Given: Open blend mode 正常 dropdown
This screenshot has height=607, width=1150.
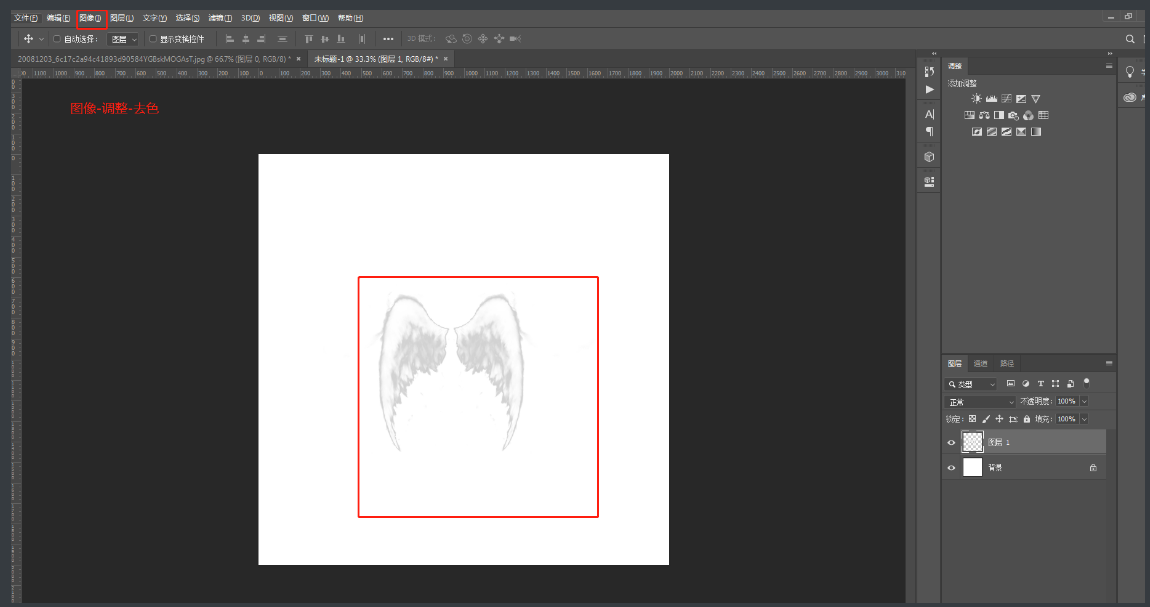Looking at the screenshot, I should pyautogui.click(x=981, y=402).
